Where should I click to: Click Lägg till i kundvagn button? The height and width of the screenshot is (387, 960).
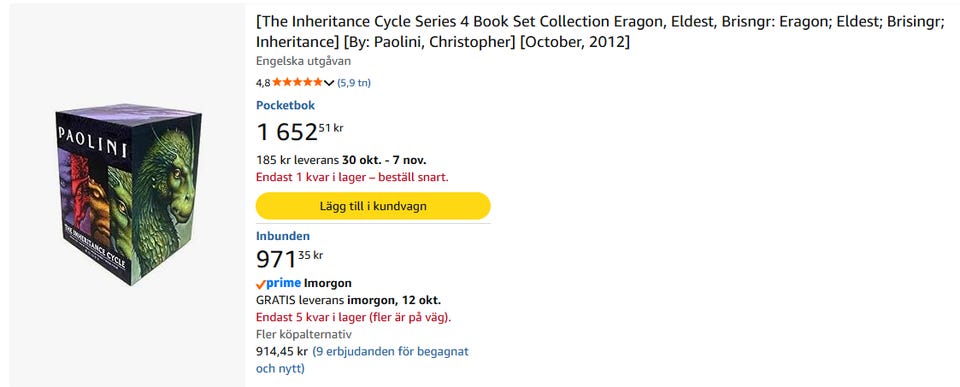(373, 206)
